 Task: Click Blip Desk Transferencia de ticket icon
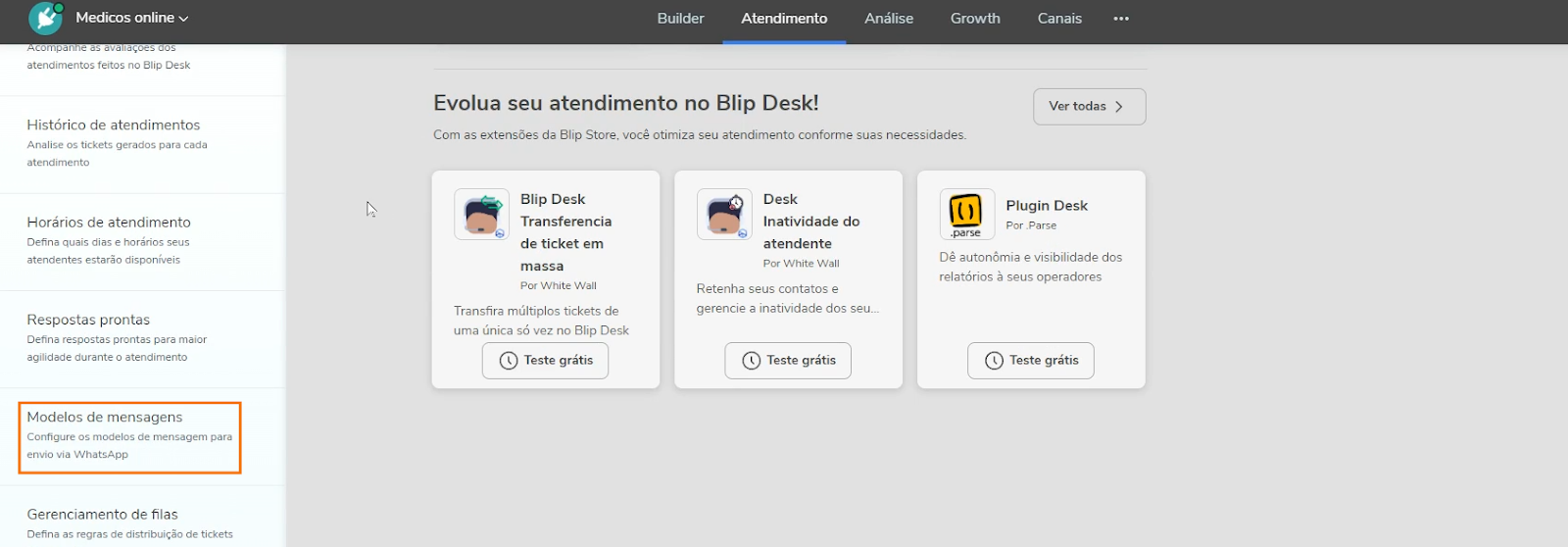[x=481, y=214]
